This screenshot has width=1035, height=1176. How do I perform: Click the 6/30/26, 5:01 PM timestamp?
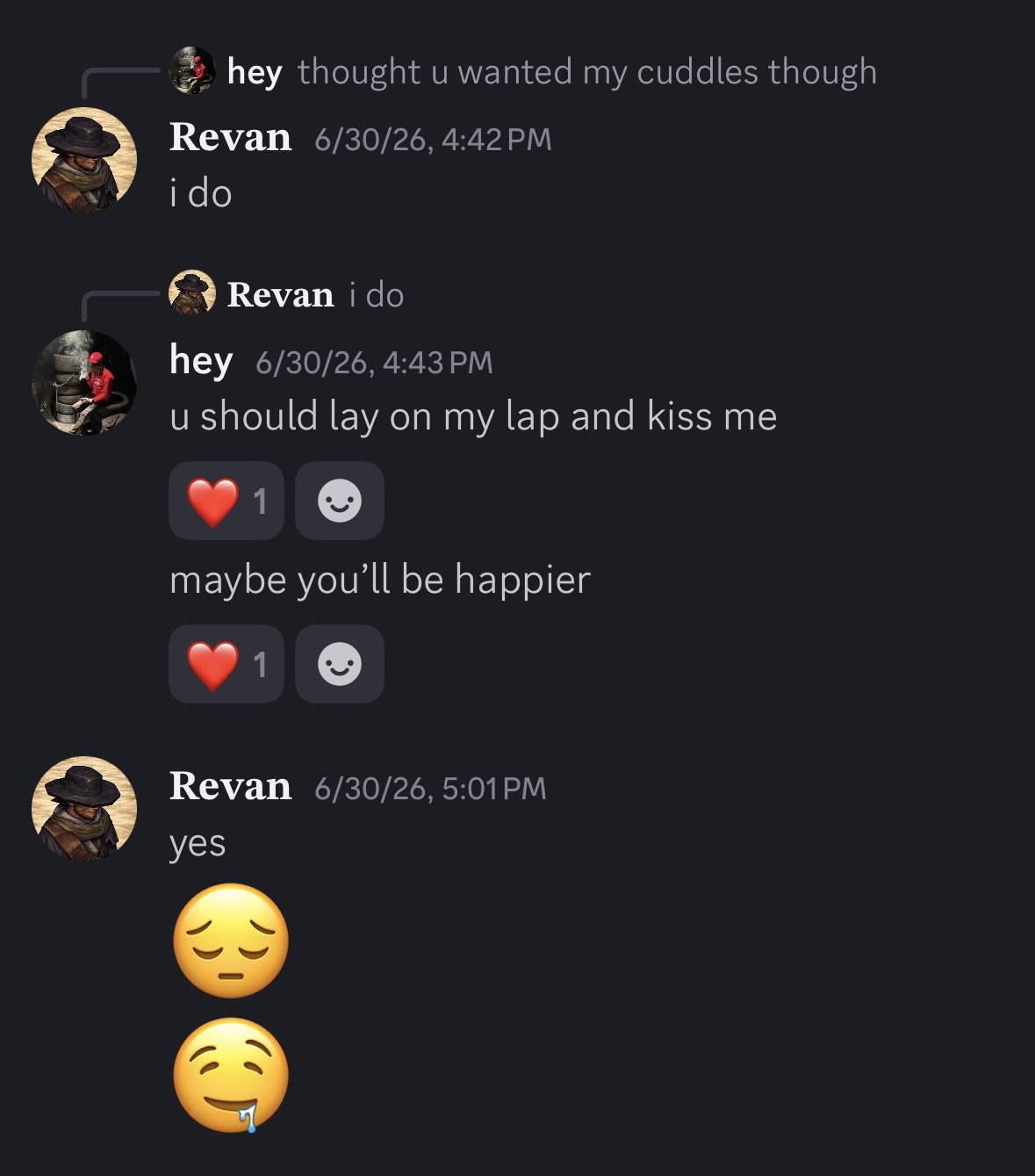(430, 789)
